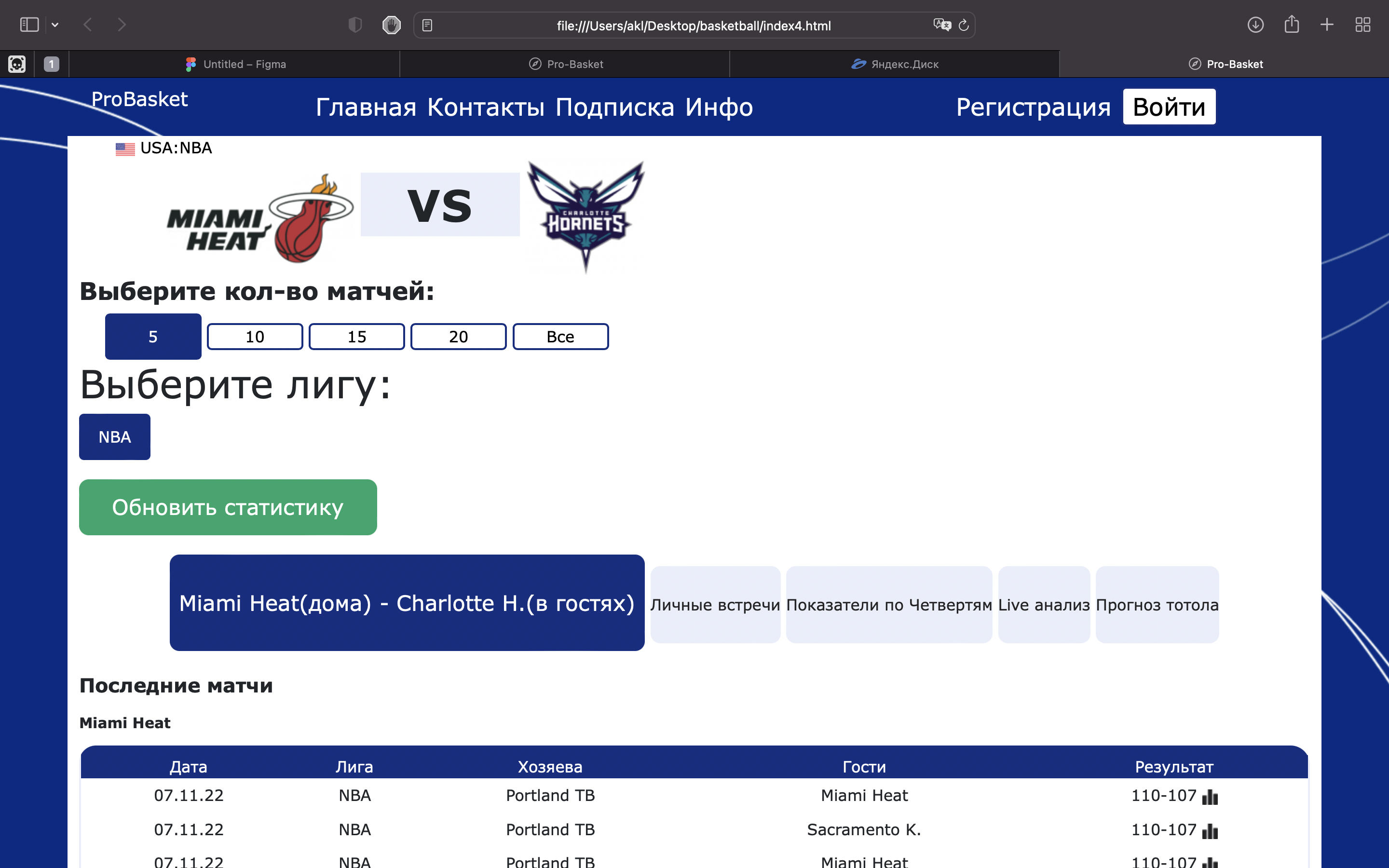Click the Гости column header
This screenshot has width=1389, height=868.
tap(864, 766)
